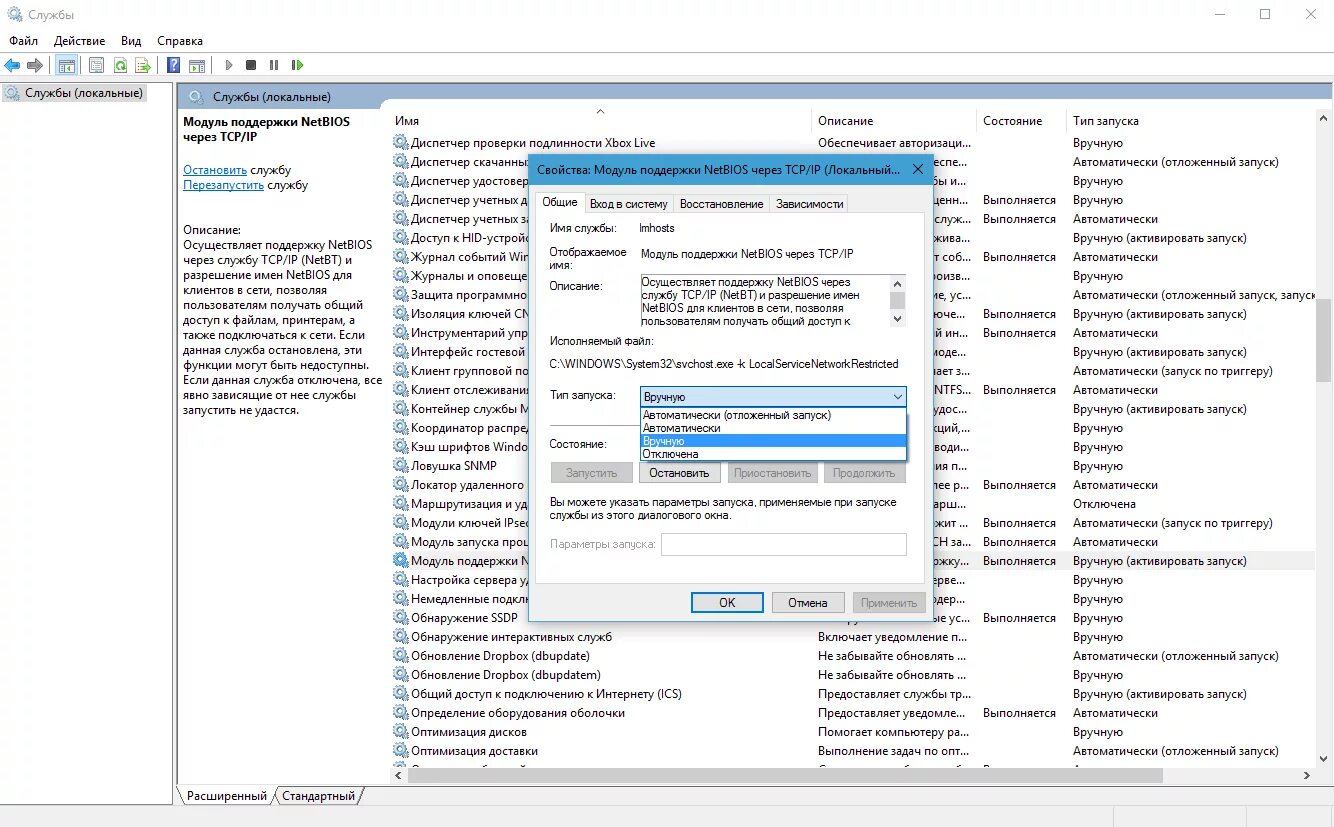The image size is (1334, 827).
Task: Click the horizontal scrollbar thumb under services list
Action: coord(785,775)
